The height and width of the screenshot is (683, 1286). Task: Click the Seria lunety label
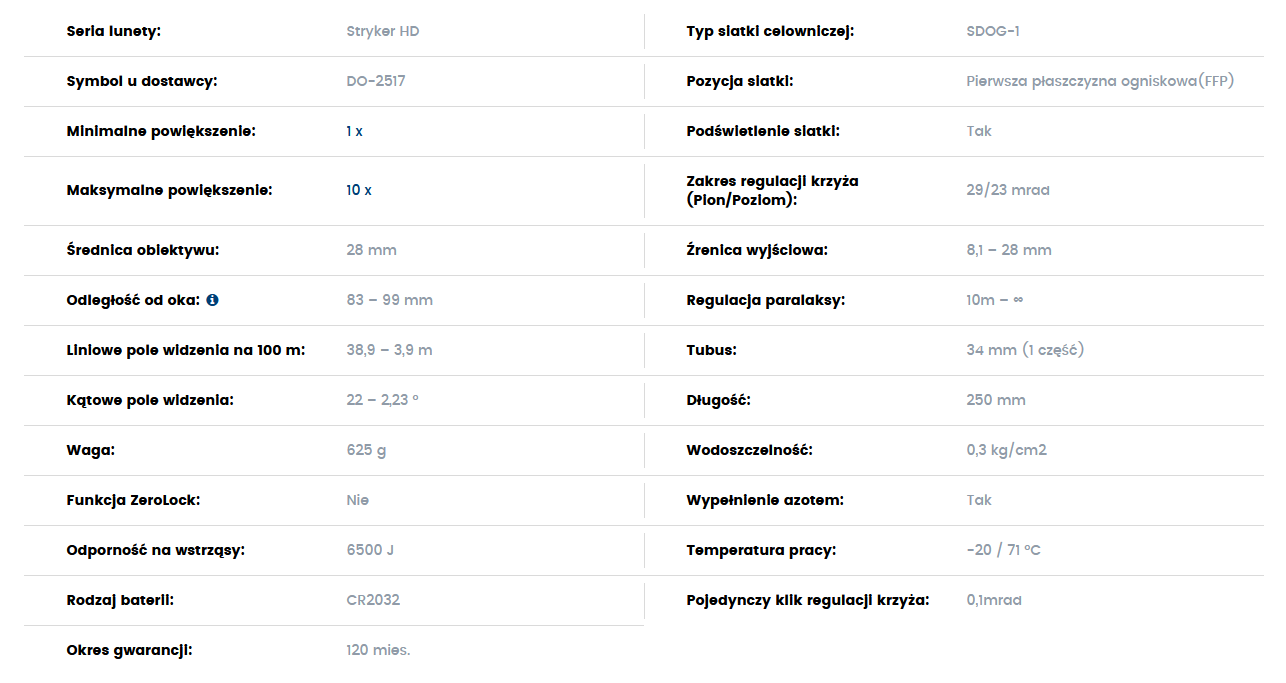coord(114,31)
